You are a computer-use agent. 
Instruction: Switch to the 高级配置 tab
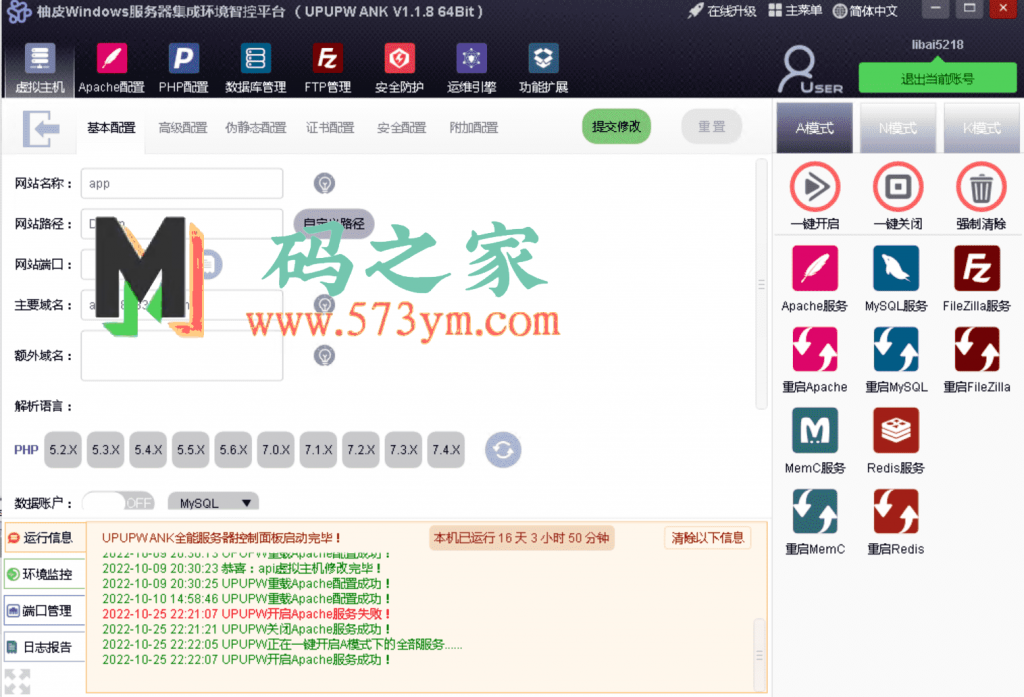pos(183,127)
